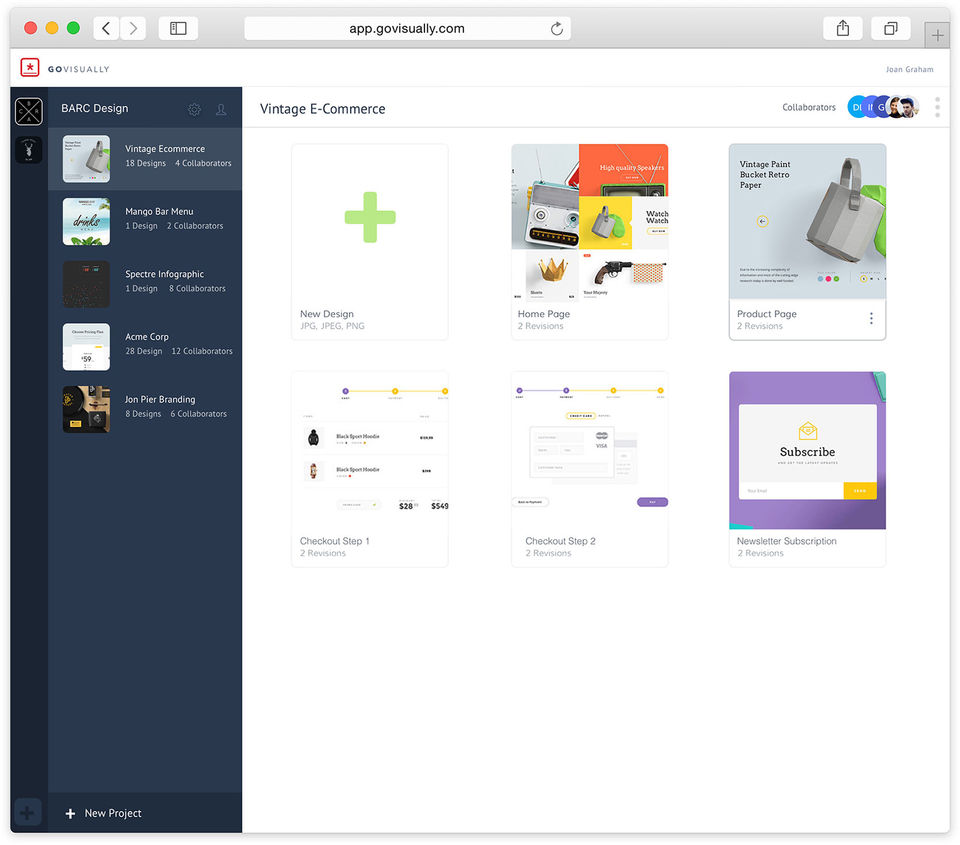Click the Vintage E-Commerce title
The width and height of the screenshot is (960, 845).
(x=323, y=109)
